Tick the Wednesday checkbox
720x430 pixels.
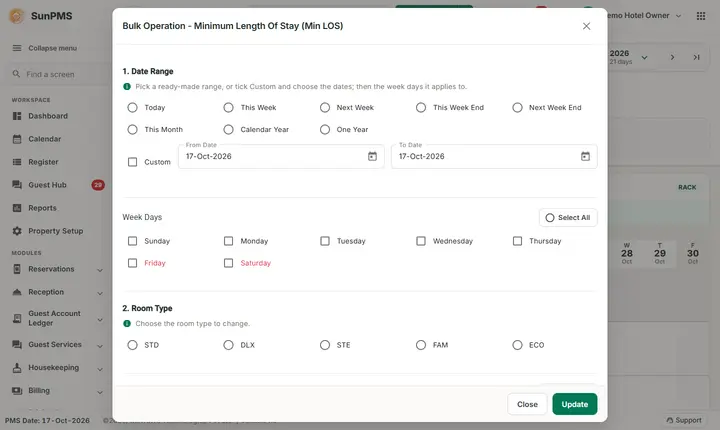[421, 241]
